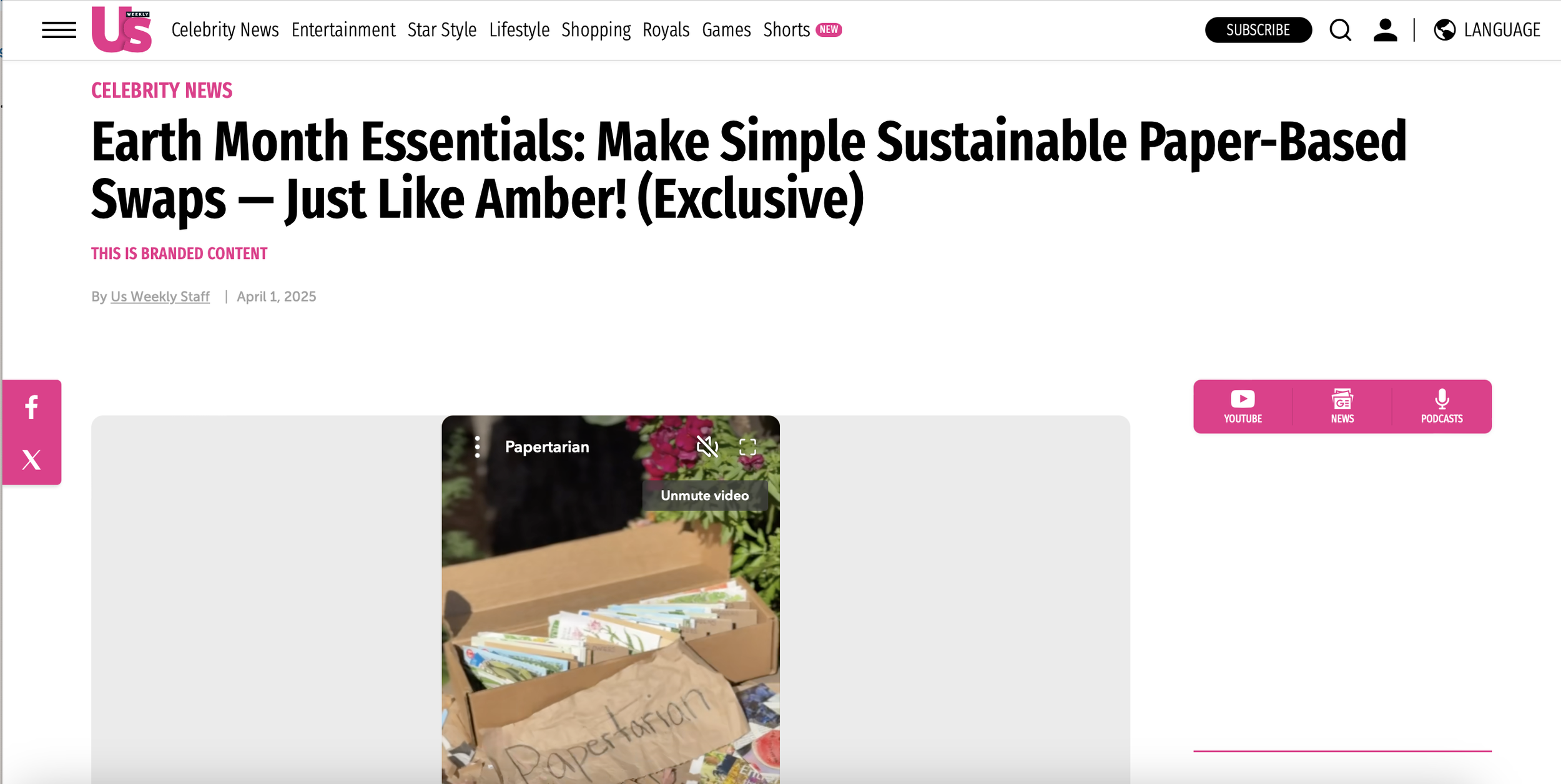
Task: Click the pink Celebrity News category label
Action: click(162, 91)
